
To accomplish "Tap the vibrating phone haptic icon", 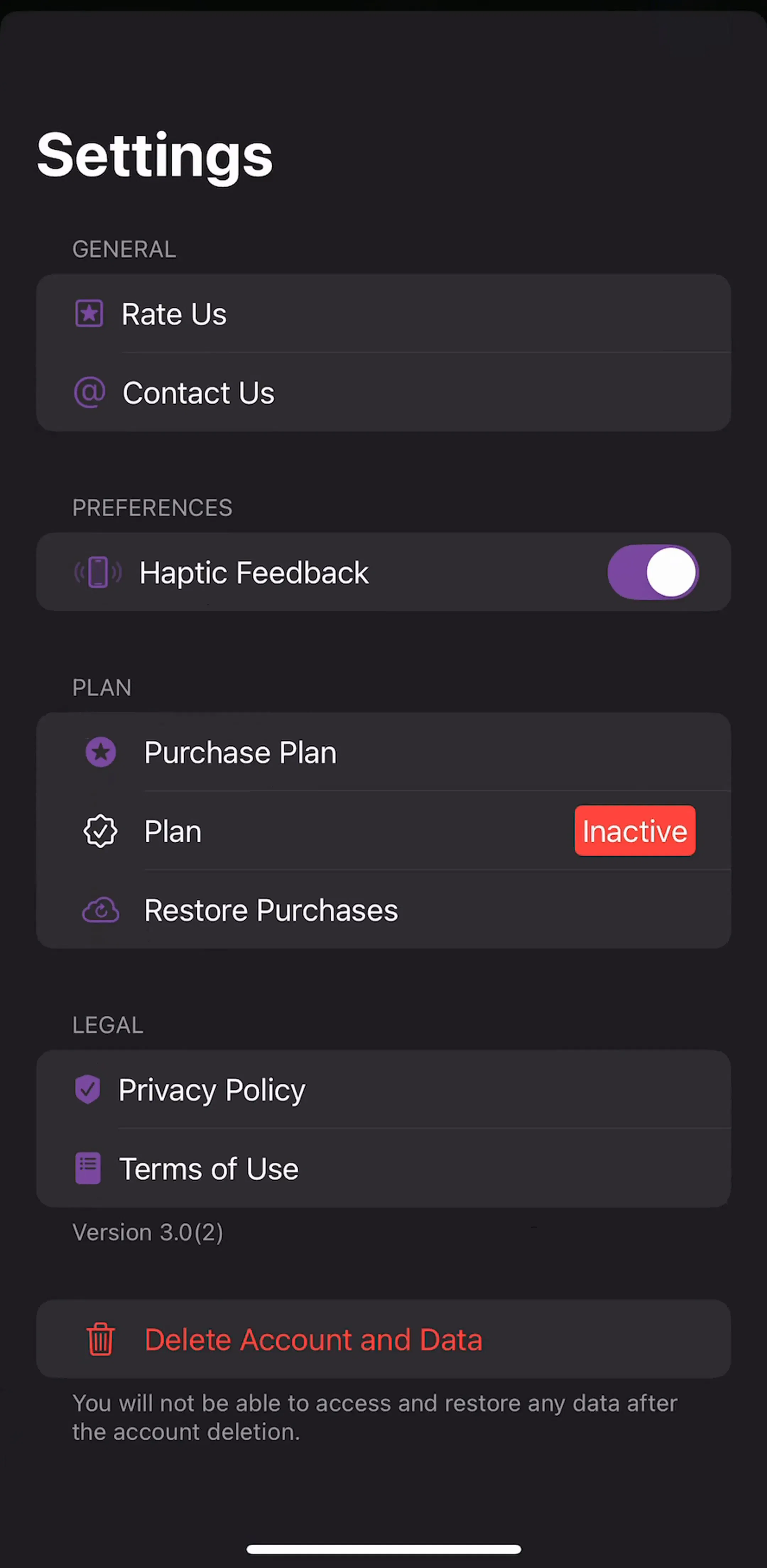I will point(98,572).
